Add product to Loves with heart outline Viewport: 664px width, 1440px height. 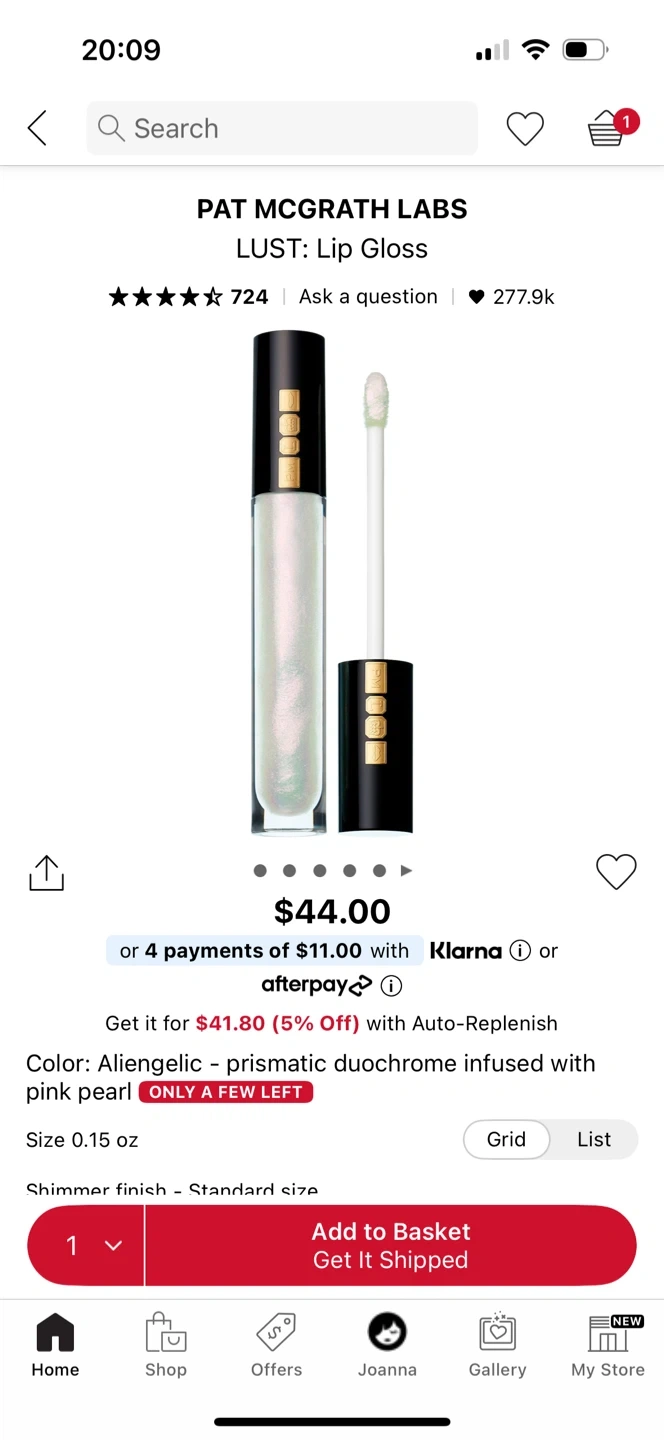[x=616, y=872]
